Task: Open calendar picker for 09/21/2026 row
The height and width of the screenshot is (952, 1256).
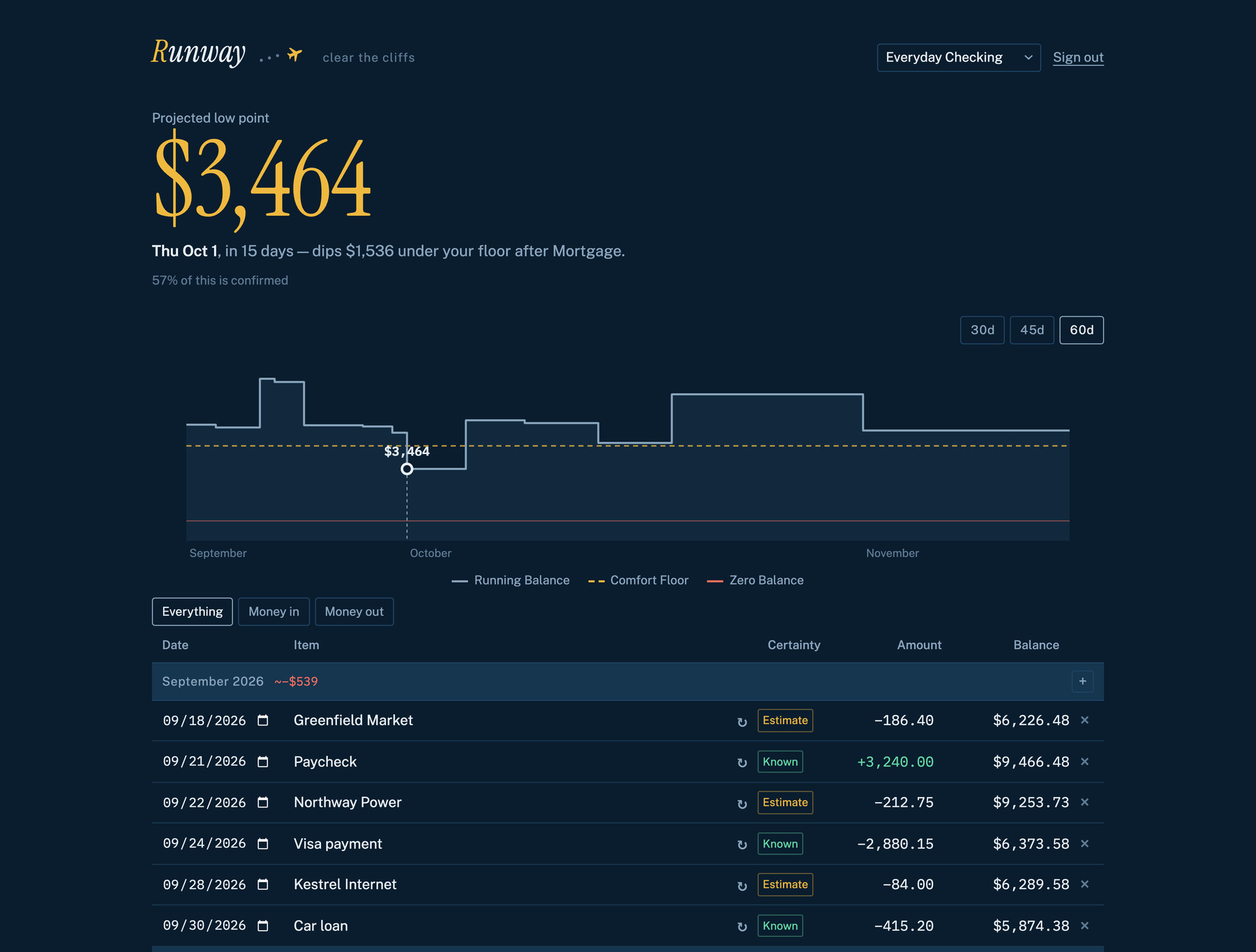Action: tap(263, 762)
